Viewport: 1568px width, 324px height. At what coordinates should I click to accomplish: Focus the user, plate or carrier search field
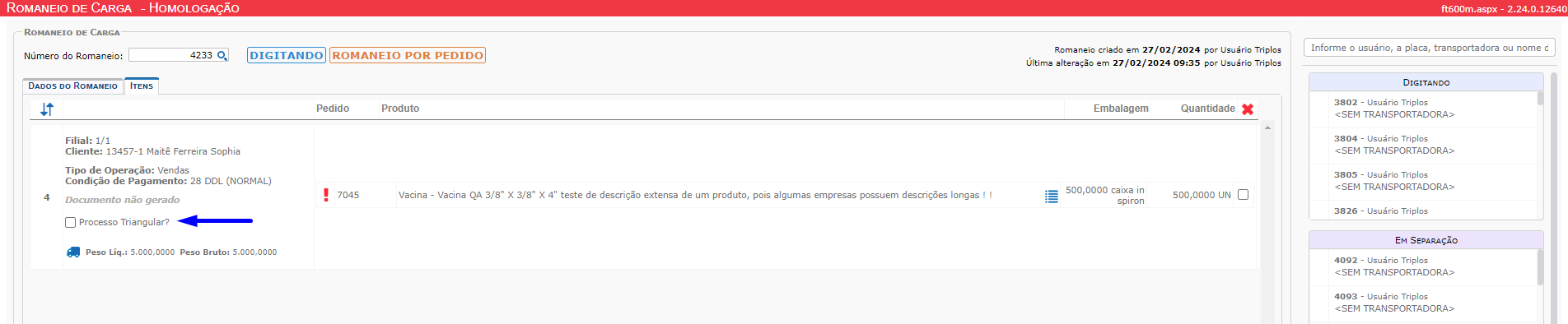pyautogui.click(x=1429, y=48)
